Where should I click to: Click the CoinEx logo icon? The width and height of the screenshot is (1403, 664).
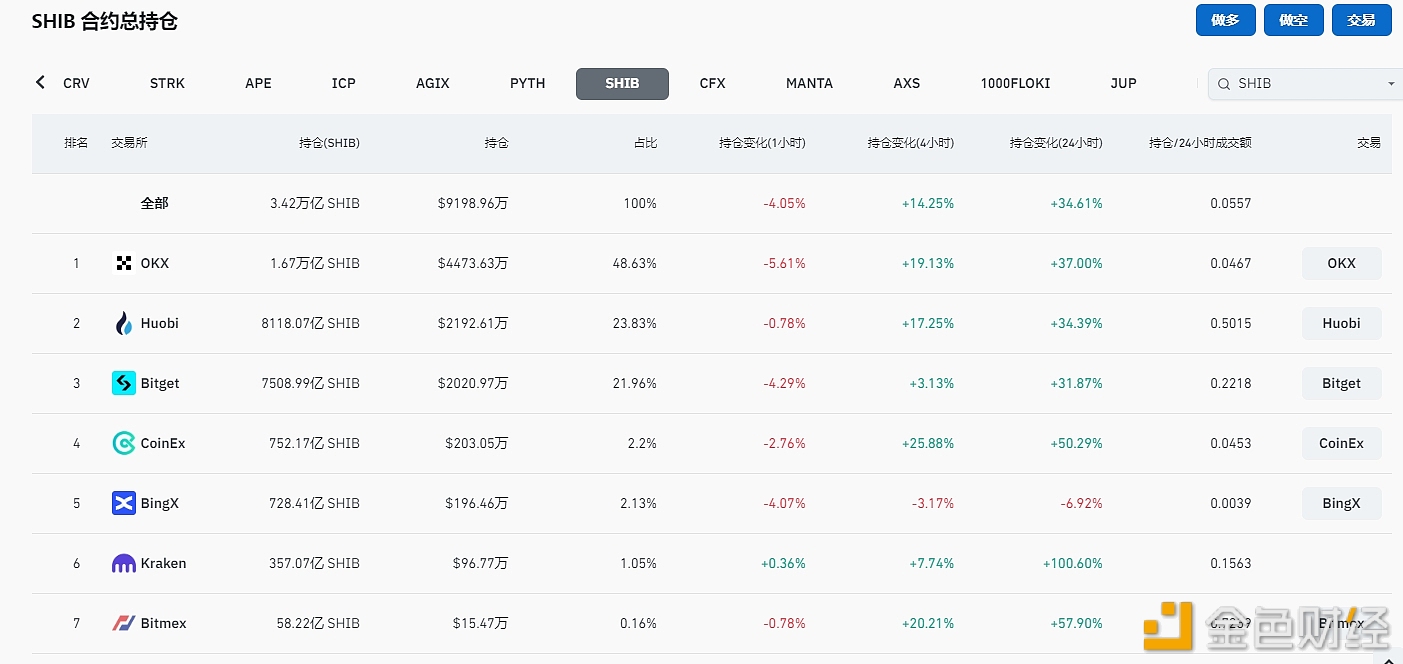pos(124,444)
